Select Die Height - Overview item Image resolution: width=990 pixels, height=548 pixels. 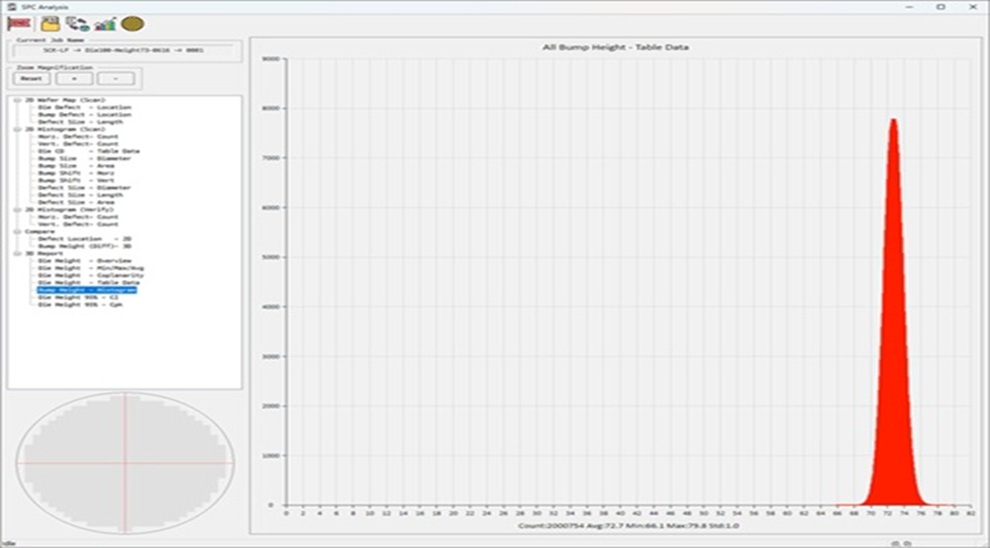[x=85, y=260]
